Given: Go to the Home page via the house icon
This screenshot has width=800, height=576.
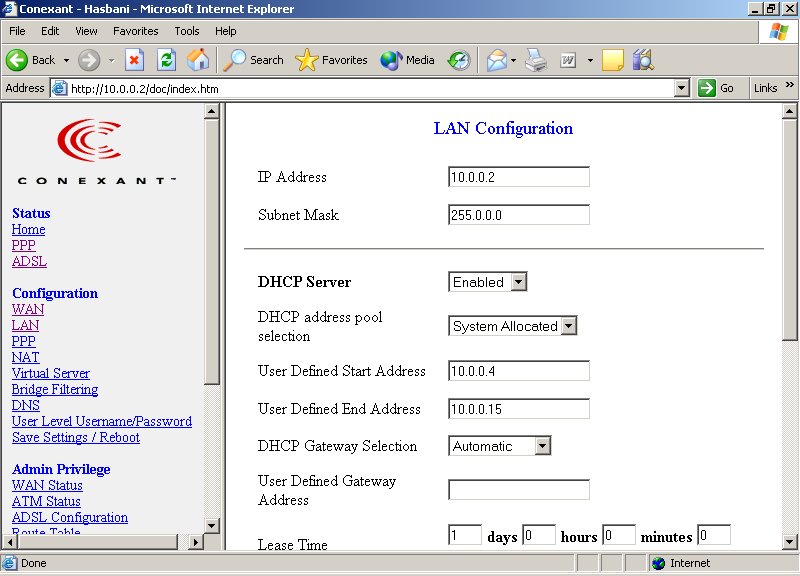Looking at the screenshot, I should point(198,60).
